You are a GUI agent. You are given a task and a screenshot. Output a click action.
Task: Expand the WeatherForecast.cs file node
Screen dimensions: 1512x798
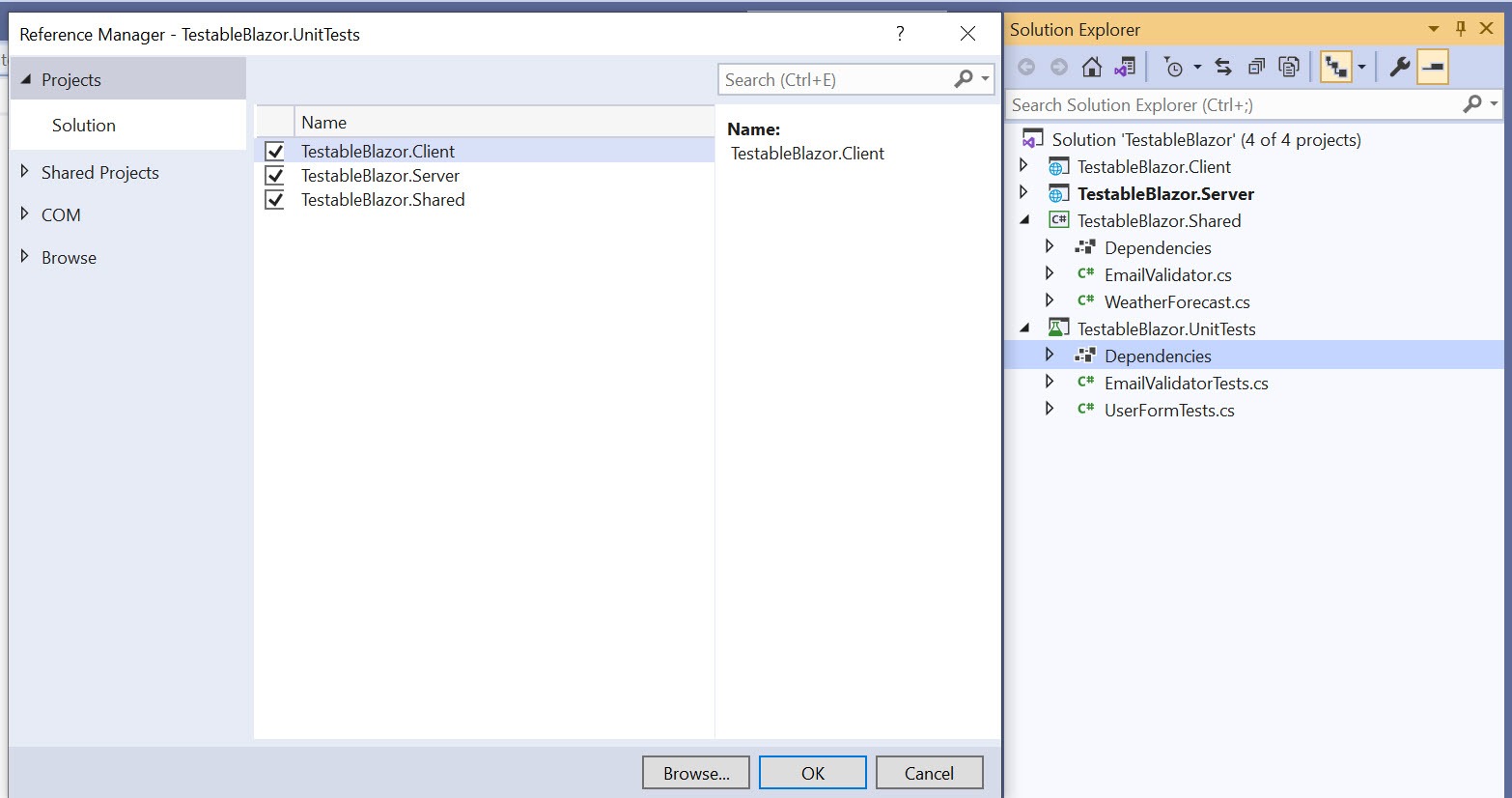point(1050,300)
